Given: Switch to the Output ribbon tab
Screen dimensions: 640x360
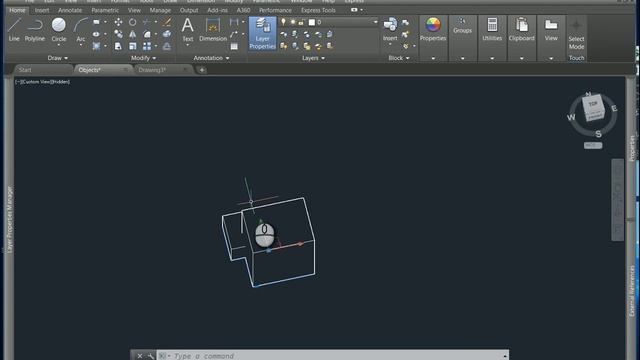Looking at the screenshot, I should click(189, 10).
